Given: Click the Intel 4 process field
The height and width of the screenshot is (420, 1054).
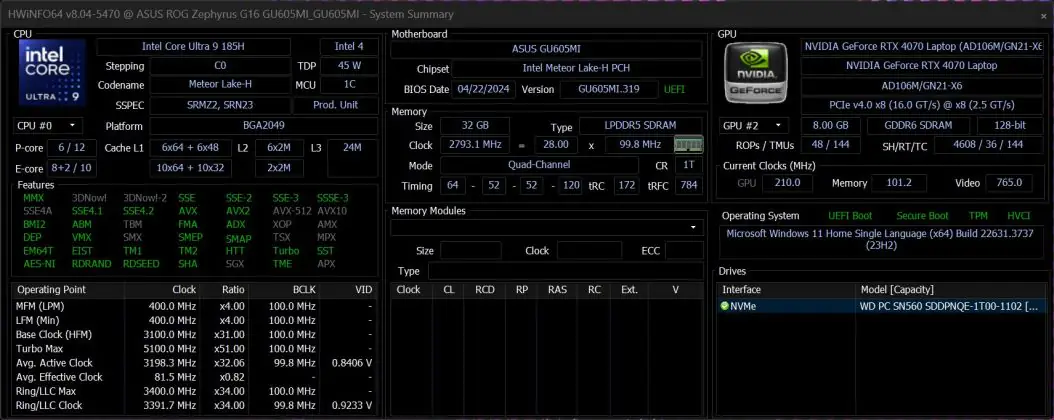Looking at the screenshot, I should [x=349, y=46].
